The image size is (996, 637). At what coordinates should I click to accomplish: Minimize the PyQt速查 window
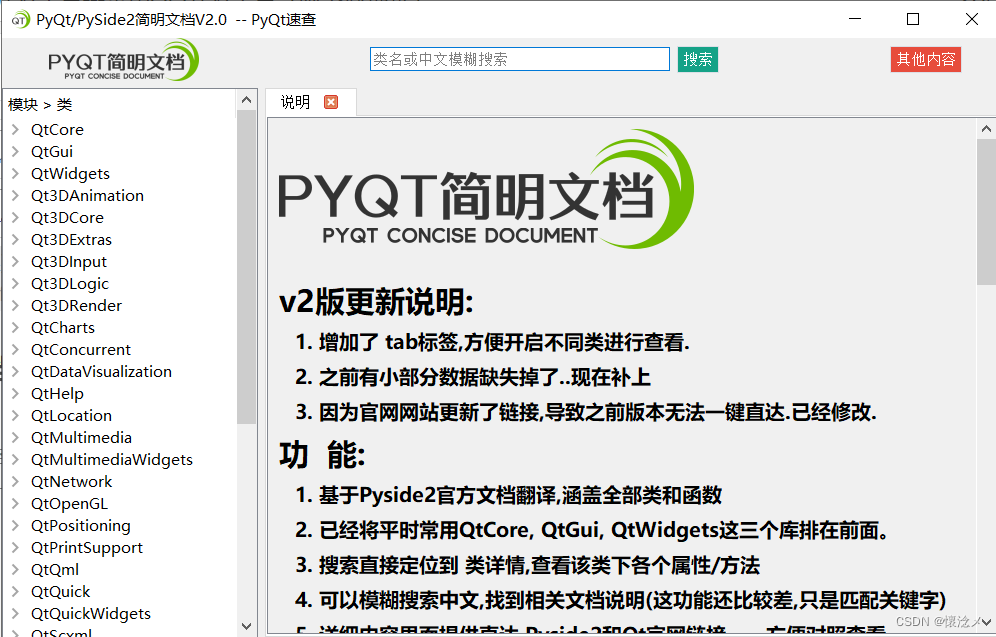pyautogui.click(x=855, y=19)
